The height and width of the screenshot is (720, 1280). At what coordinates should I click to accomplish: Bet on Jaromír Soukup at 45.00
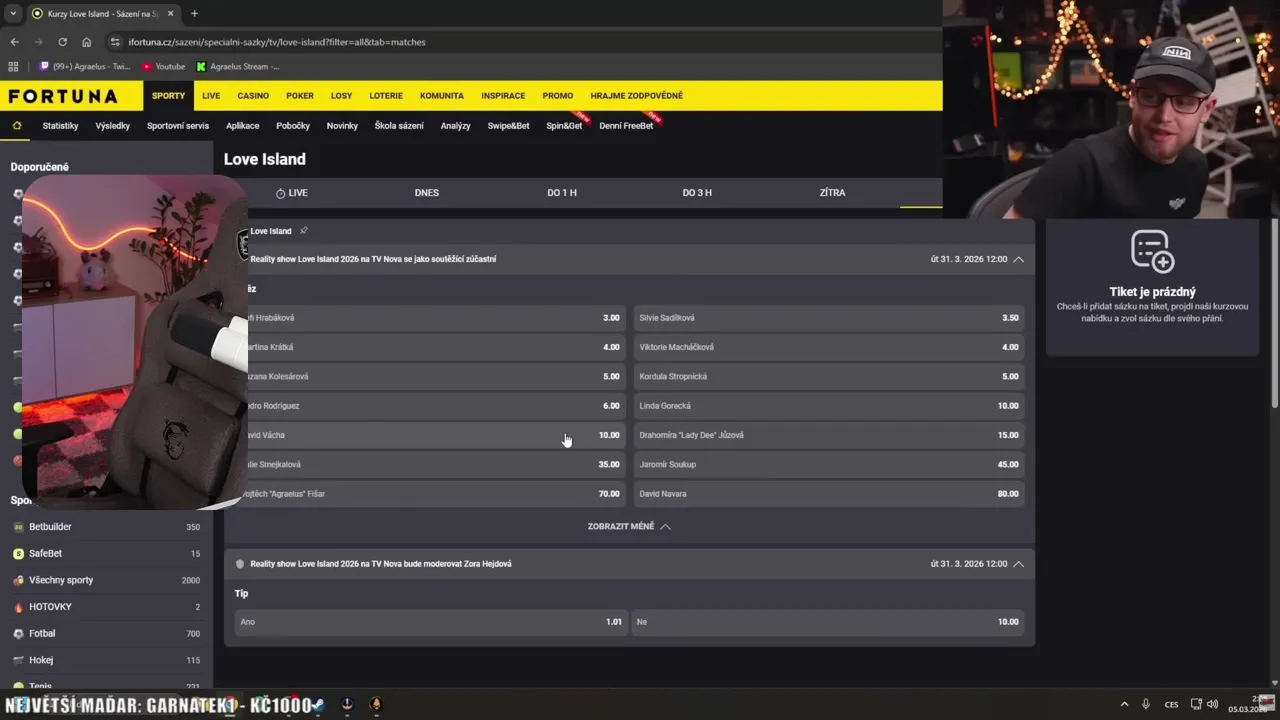pos(829,464)
